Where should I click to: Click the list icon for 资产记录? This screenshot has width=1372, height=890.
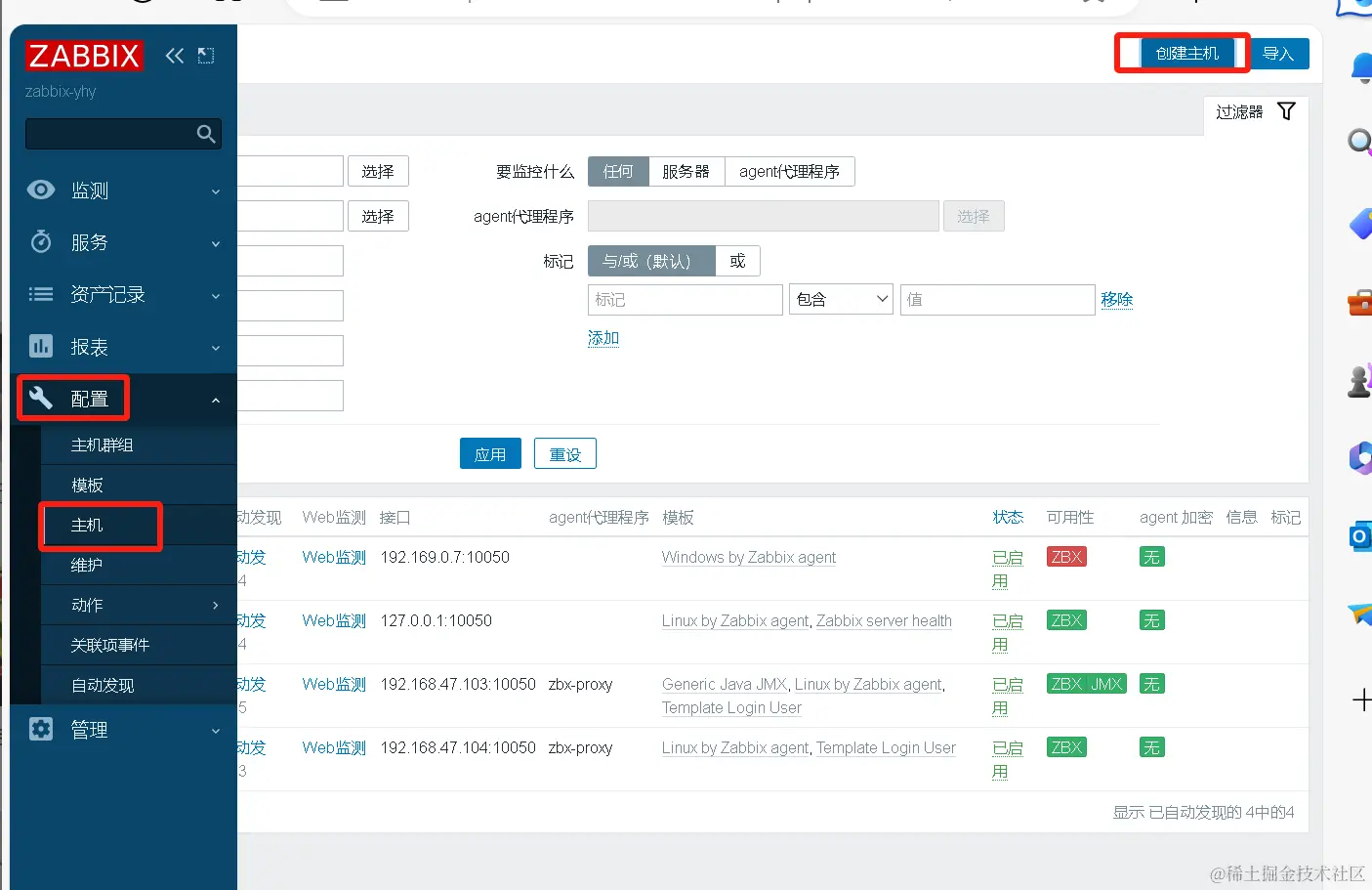[x=41, y=293]
